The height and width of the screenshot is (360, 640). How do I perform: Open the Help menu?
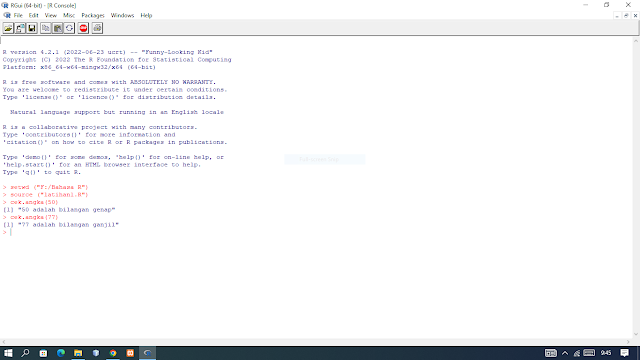tap(146, 16)
